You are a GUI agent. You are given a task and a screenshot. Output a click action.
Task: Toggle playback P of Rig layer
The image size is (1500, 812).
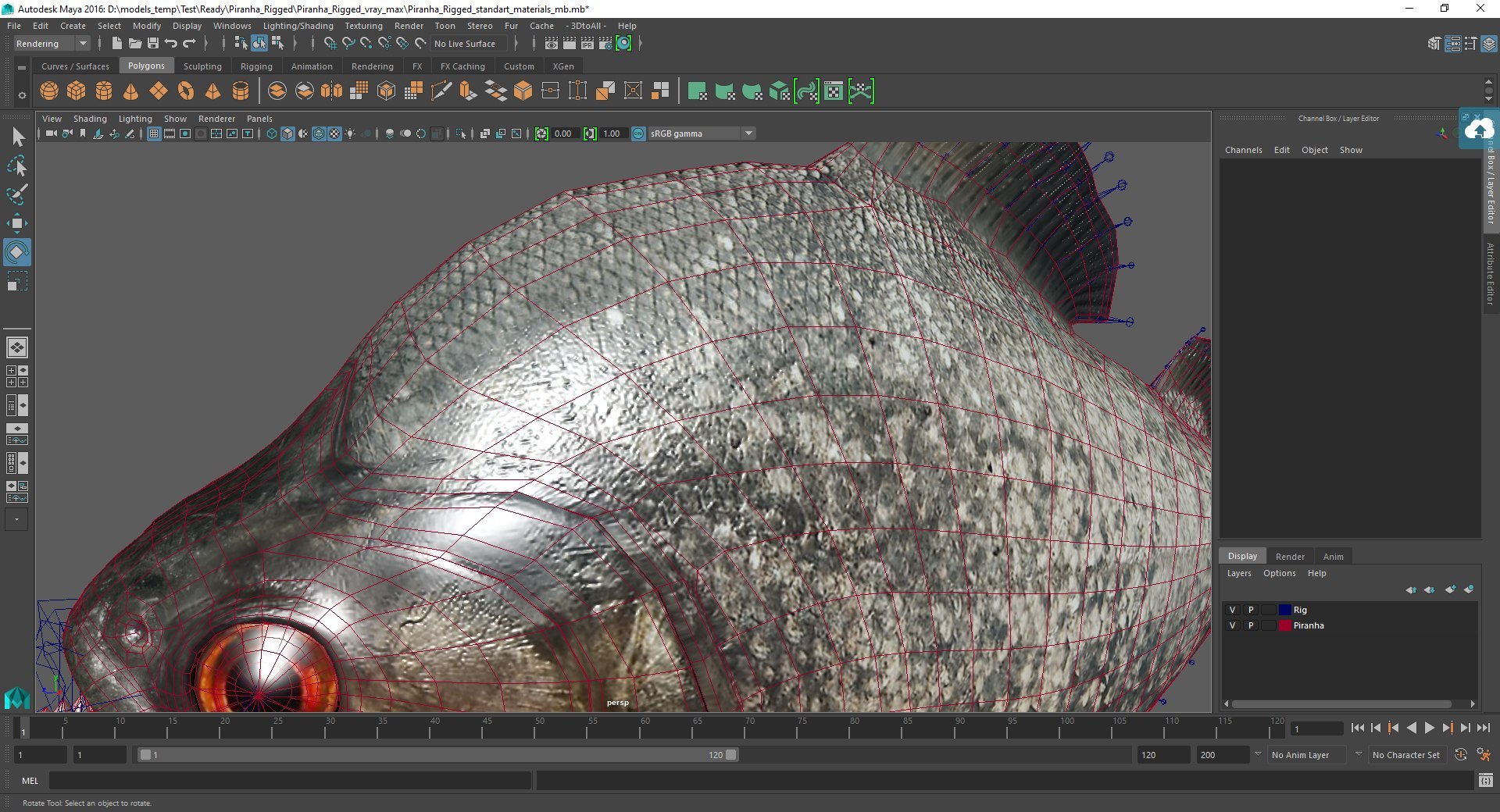[x=1251, y=610]
